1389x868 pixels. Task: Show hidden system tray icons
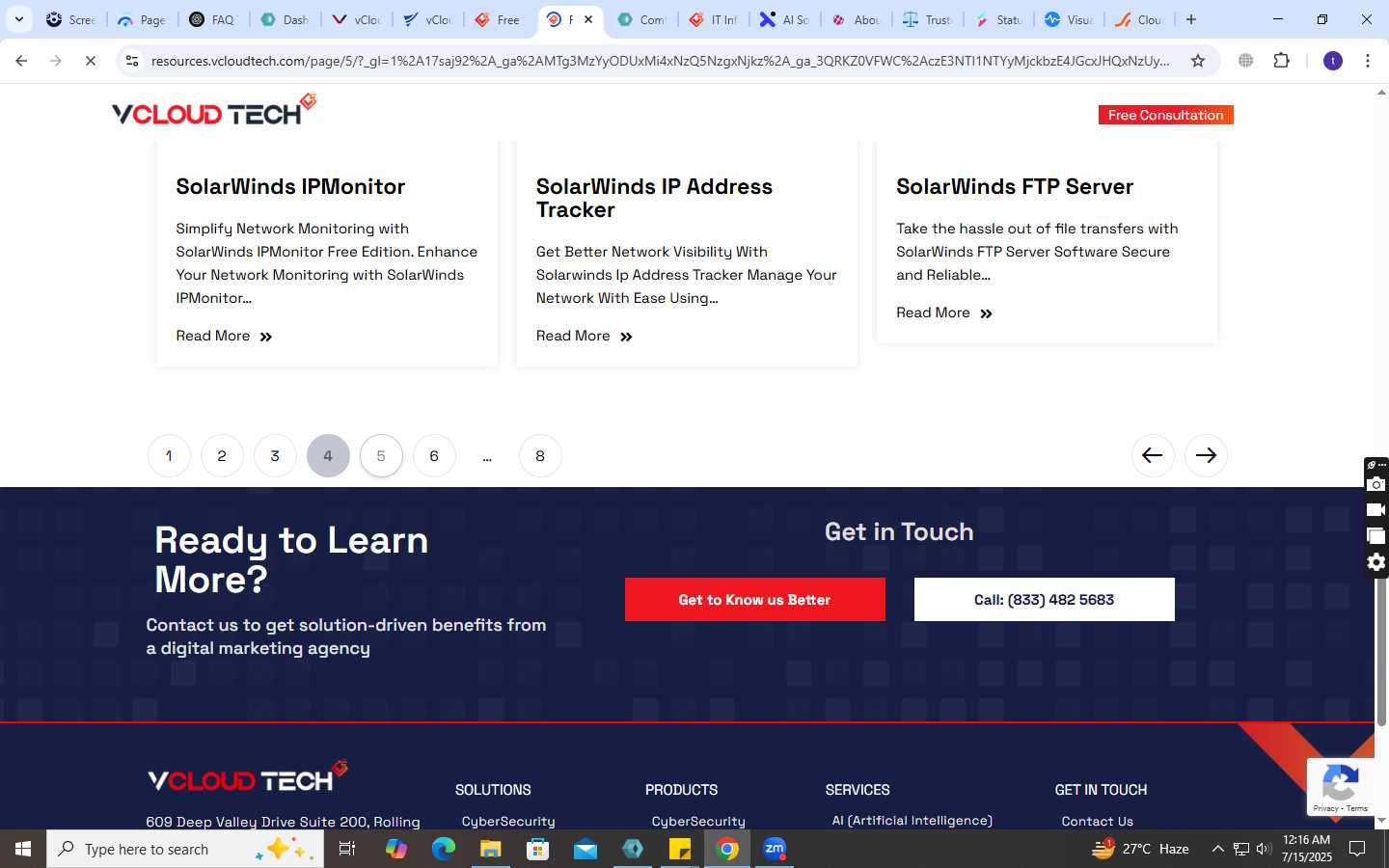[1217, 849]
